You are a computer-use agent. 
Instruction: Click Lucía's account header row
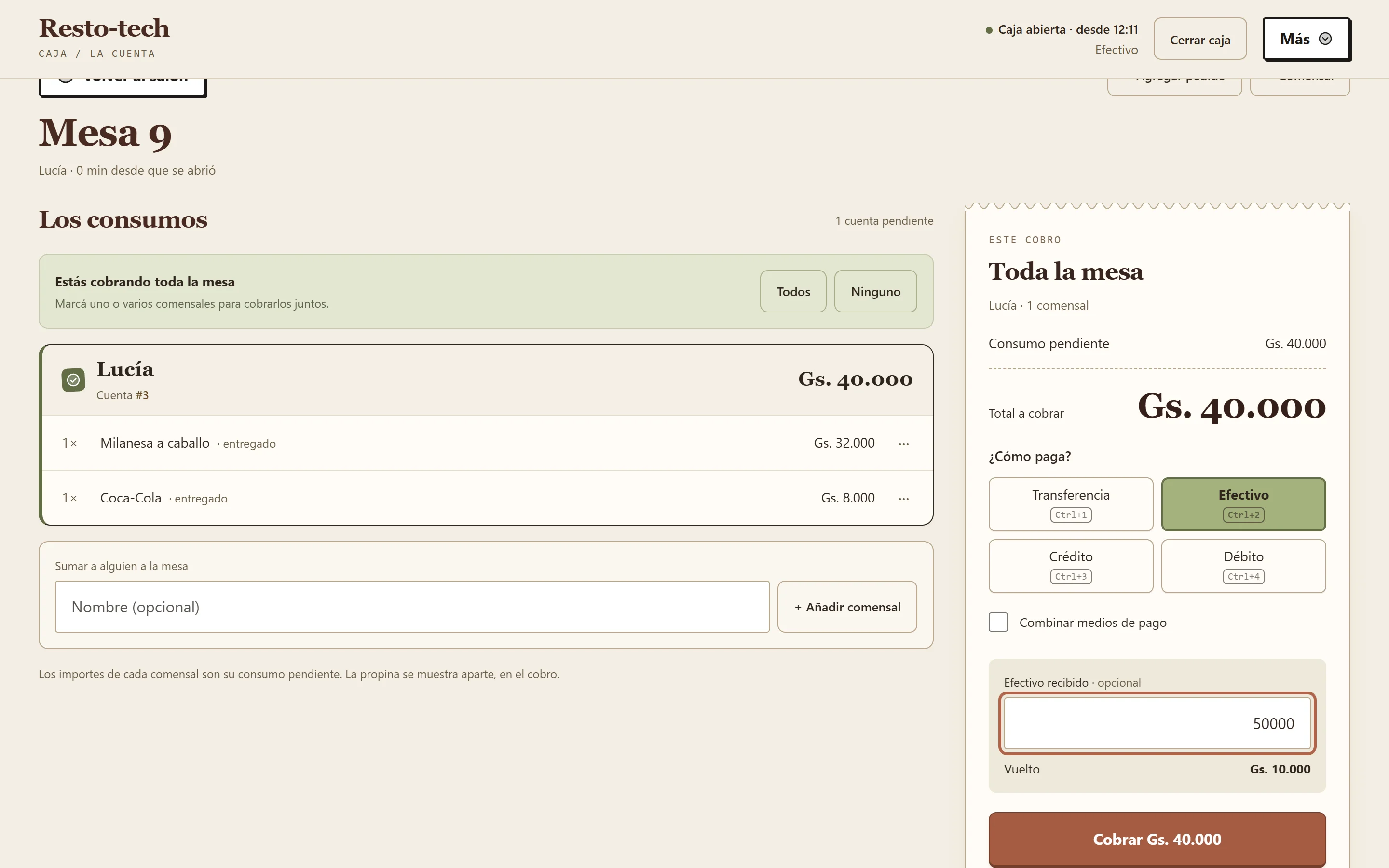487,380
